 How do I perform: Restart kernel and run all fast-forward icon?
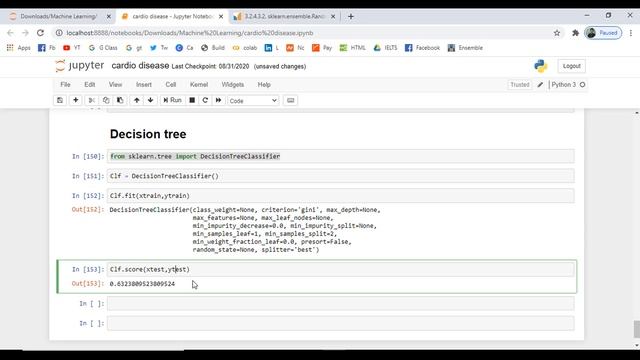[x=219, y=100]
